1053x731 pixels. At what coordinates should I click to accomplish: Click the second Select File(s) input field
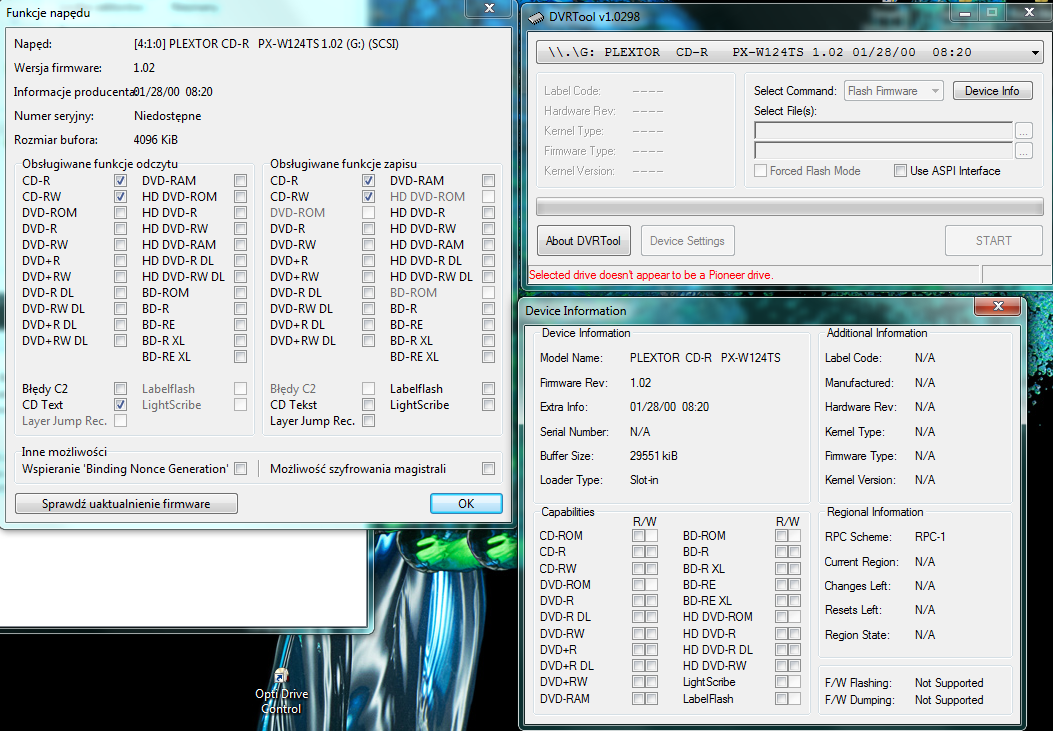pos(883,150)
